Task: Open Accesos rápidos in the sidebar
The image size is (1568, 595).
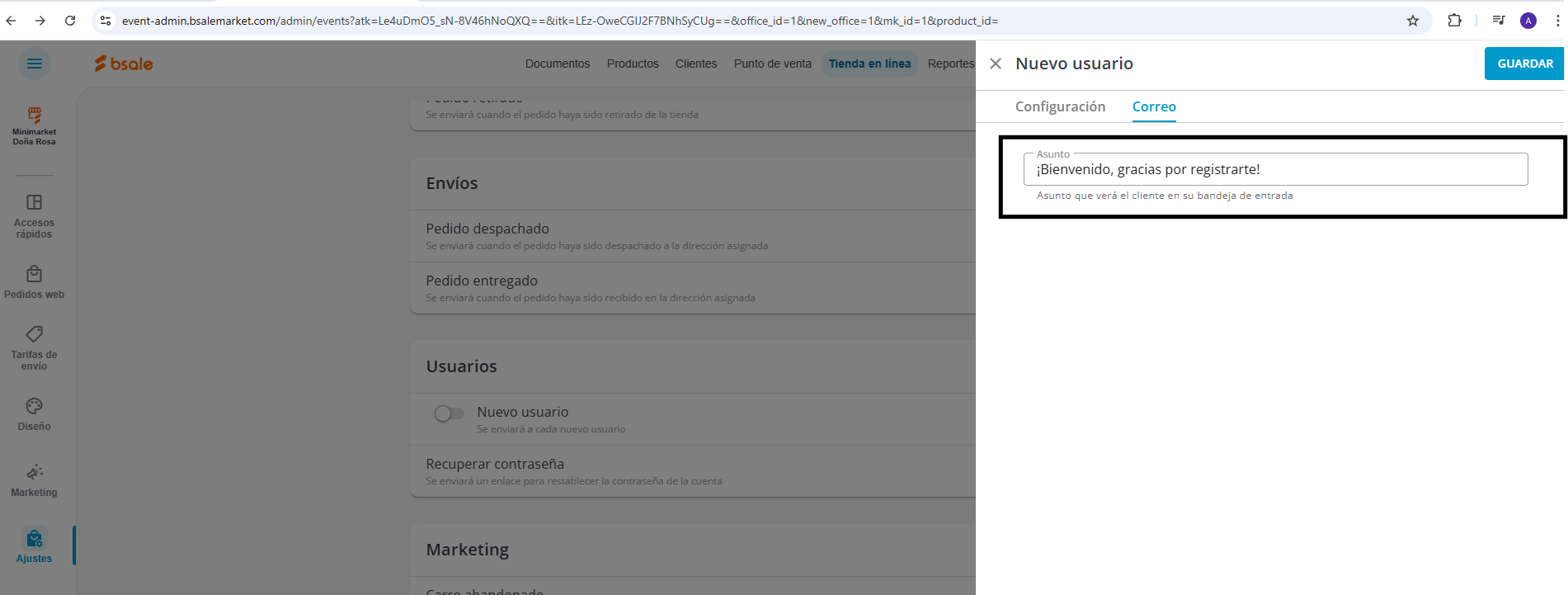Action: click(x=35, y=216)
